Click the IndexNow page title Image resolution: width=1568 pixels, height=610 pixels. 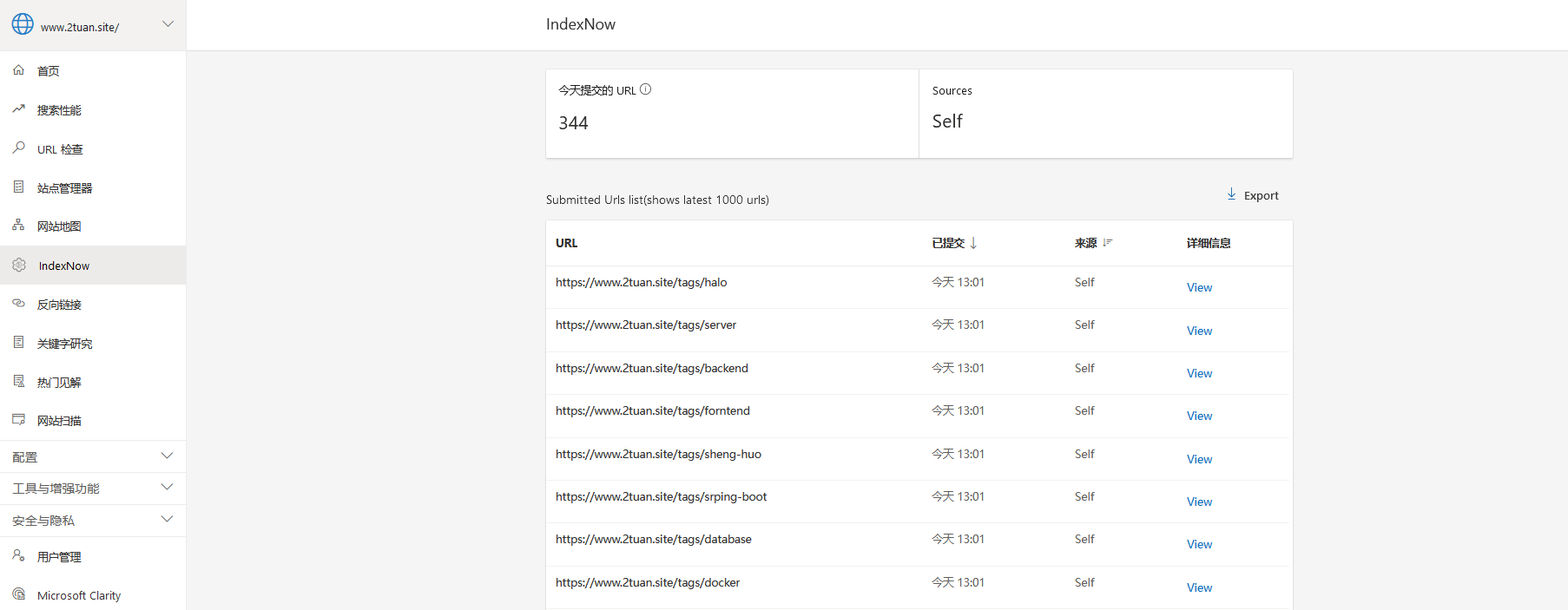click(581, 24)
